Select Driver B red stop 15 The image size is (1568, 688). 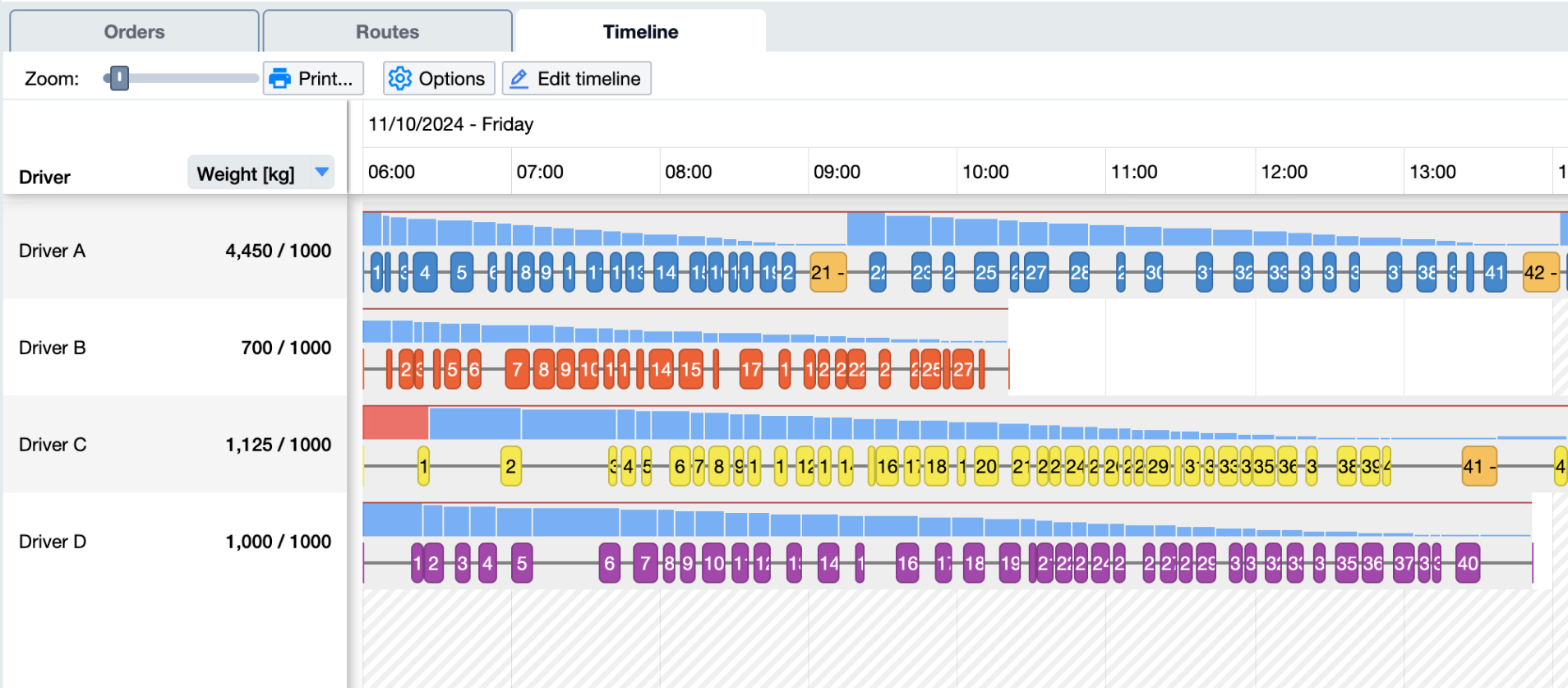click(691, 369)
